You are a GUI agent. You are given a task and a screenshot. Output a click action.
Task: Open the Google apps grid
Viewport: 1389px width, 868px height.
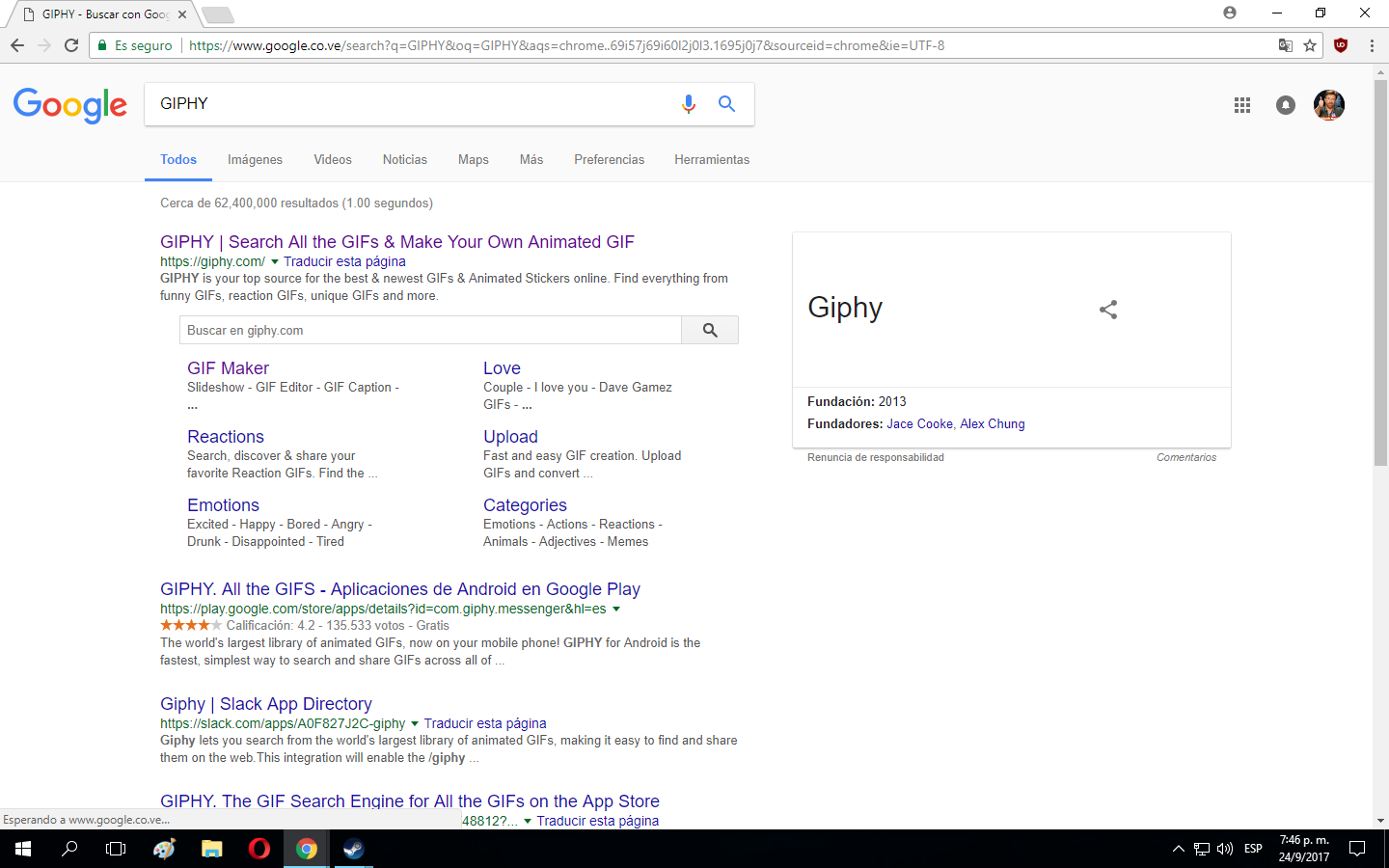coord(1242,105)
